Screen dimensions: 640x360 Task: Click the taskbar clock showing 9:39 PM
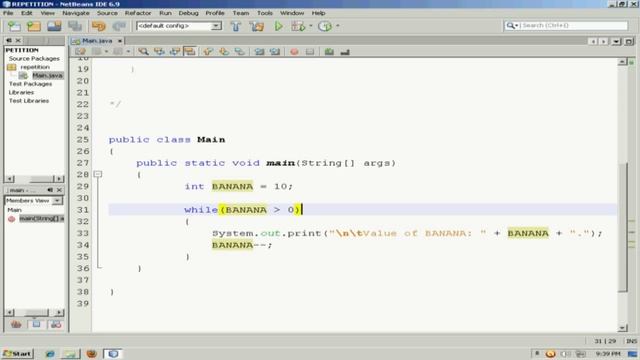click(608, 353)
